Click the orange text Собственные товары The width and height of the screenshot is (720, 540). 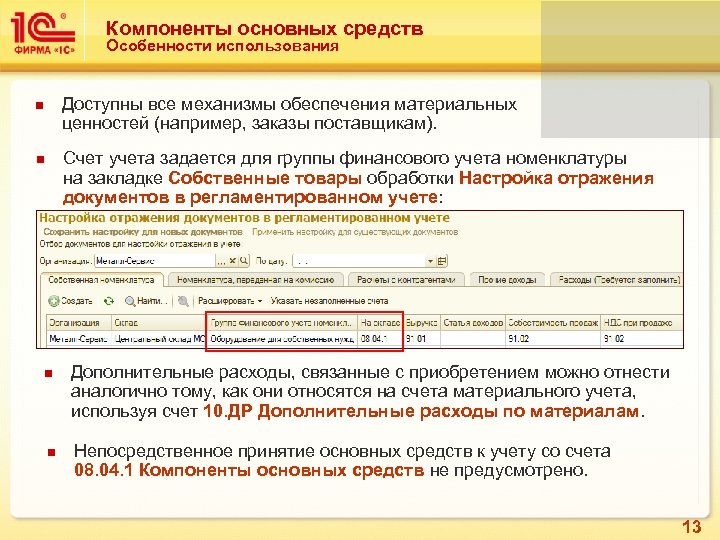(265, 178)
